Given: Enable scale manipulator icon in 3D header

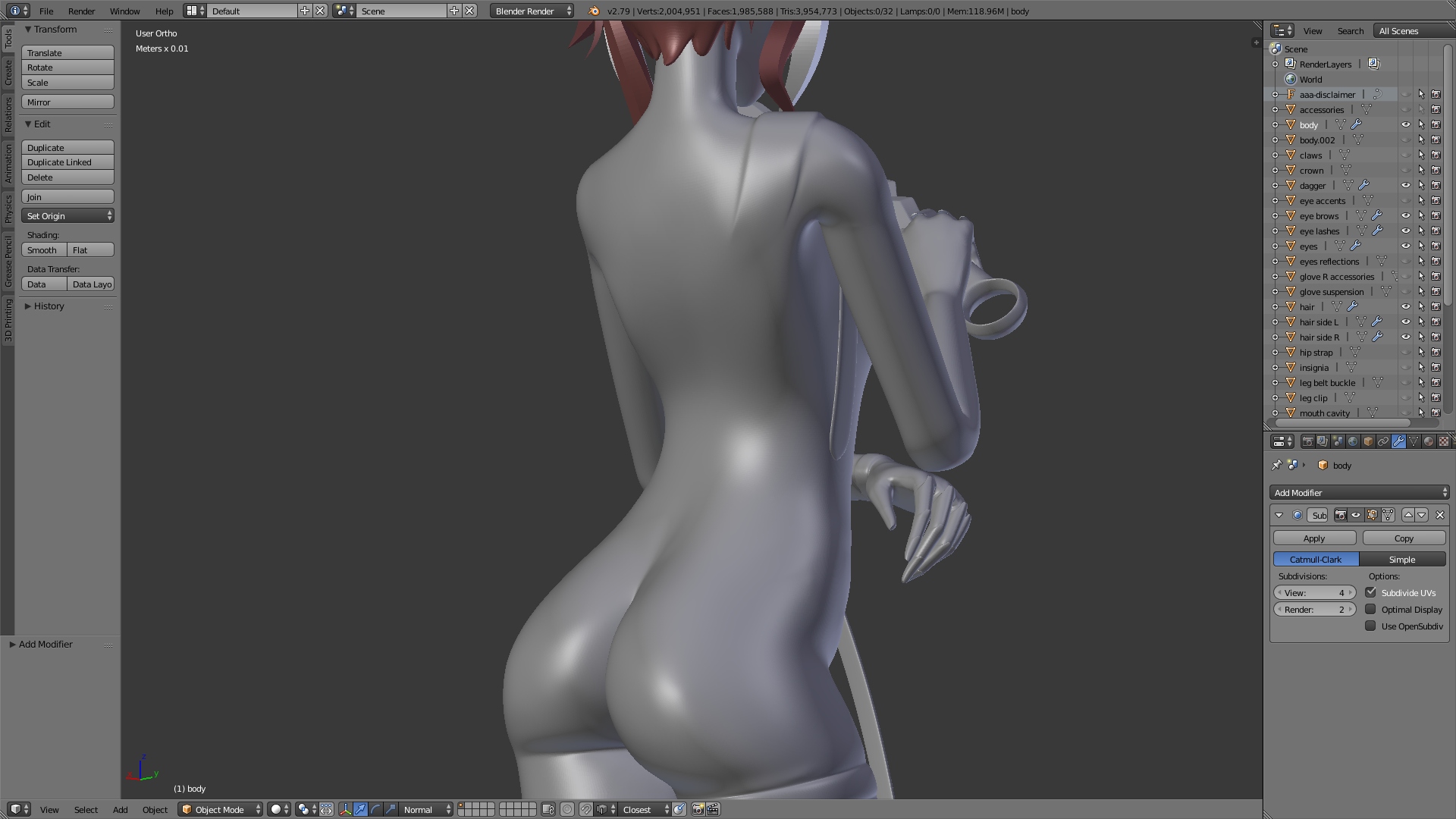Looking at the screenshot, I should [391, 809].
